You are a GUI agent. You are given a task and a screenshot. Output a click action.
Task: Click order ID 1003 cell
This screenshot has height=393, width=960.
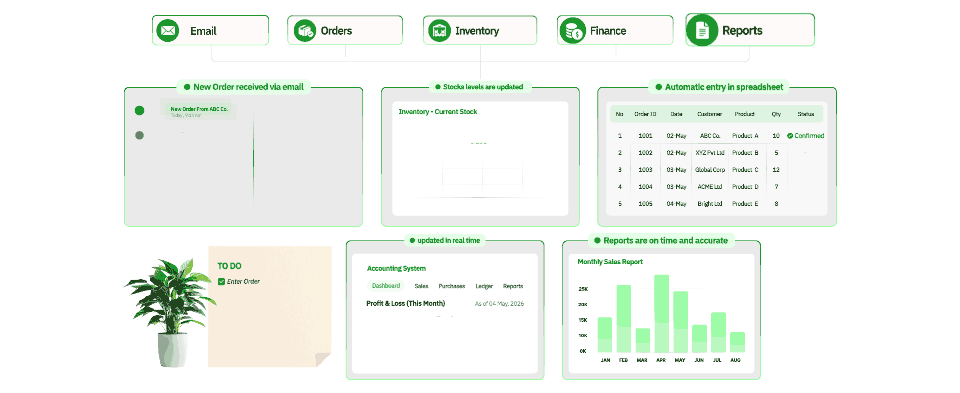(x=645, y=170)
